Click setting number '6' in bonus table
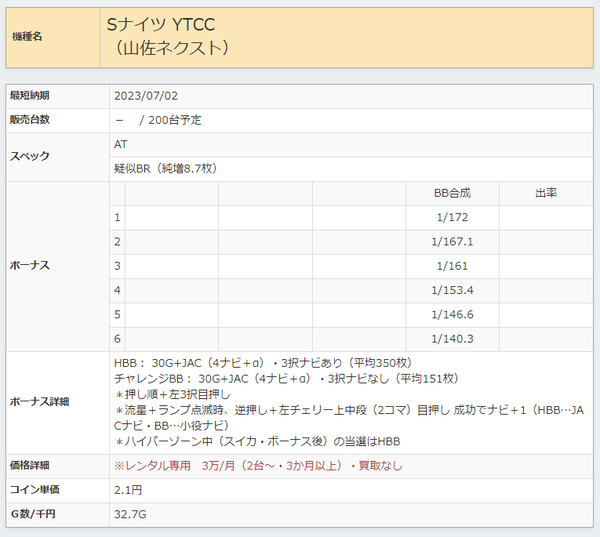600x537 pixels. [117, 339]
